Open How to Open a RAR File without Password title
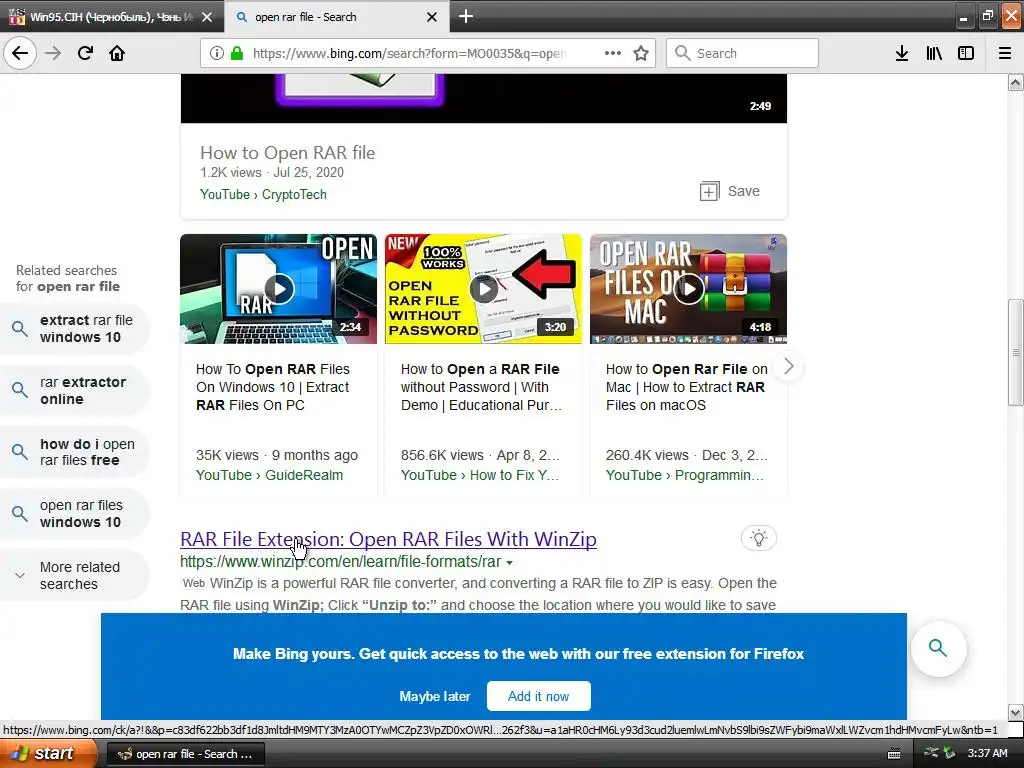The image size is (1024, 768). point(481,387)
